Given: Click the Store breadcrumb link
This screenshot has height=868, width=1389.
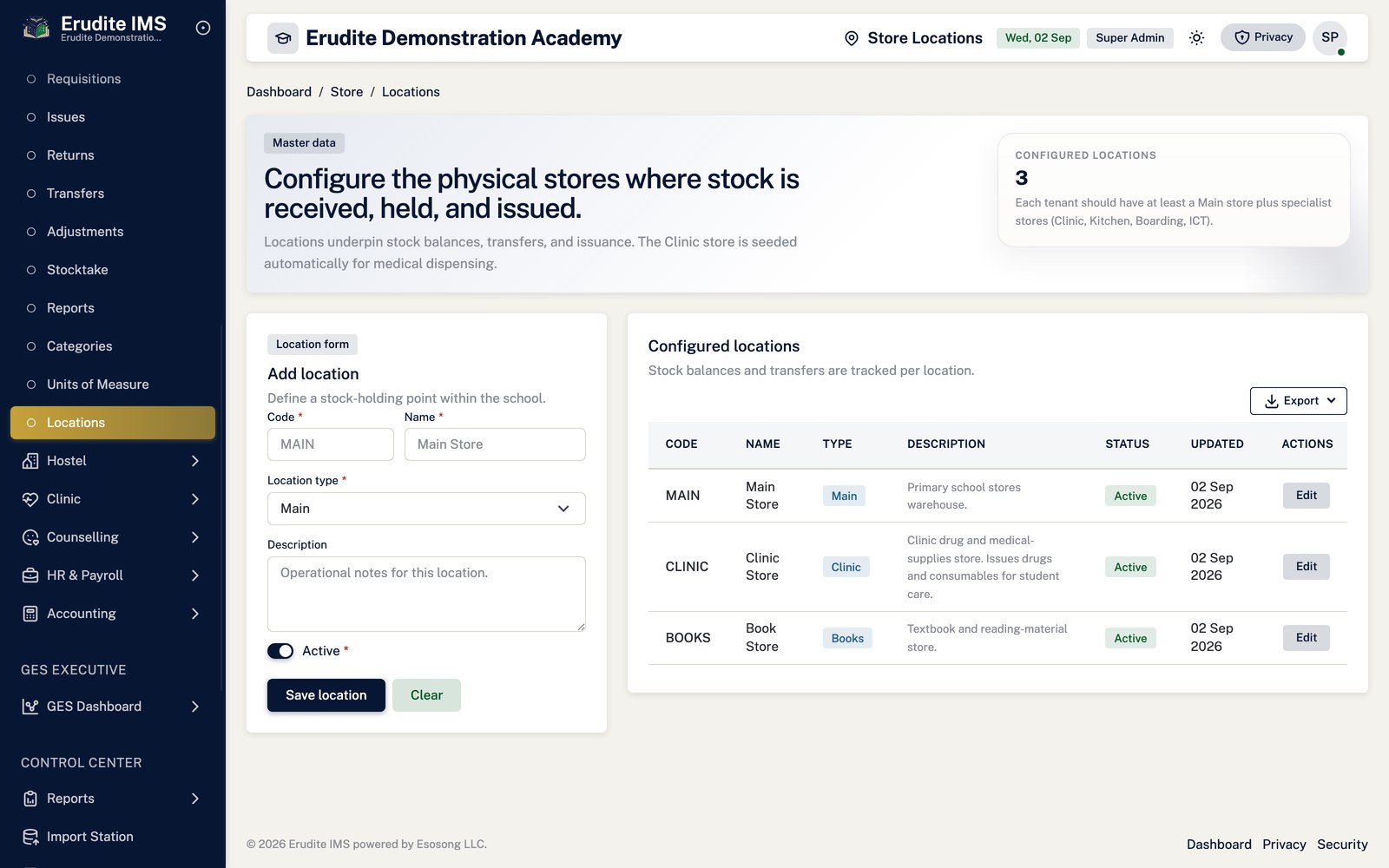Looking at the screenshot, I should 346,92.
